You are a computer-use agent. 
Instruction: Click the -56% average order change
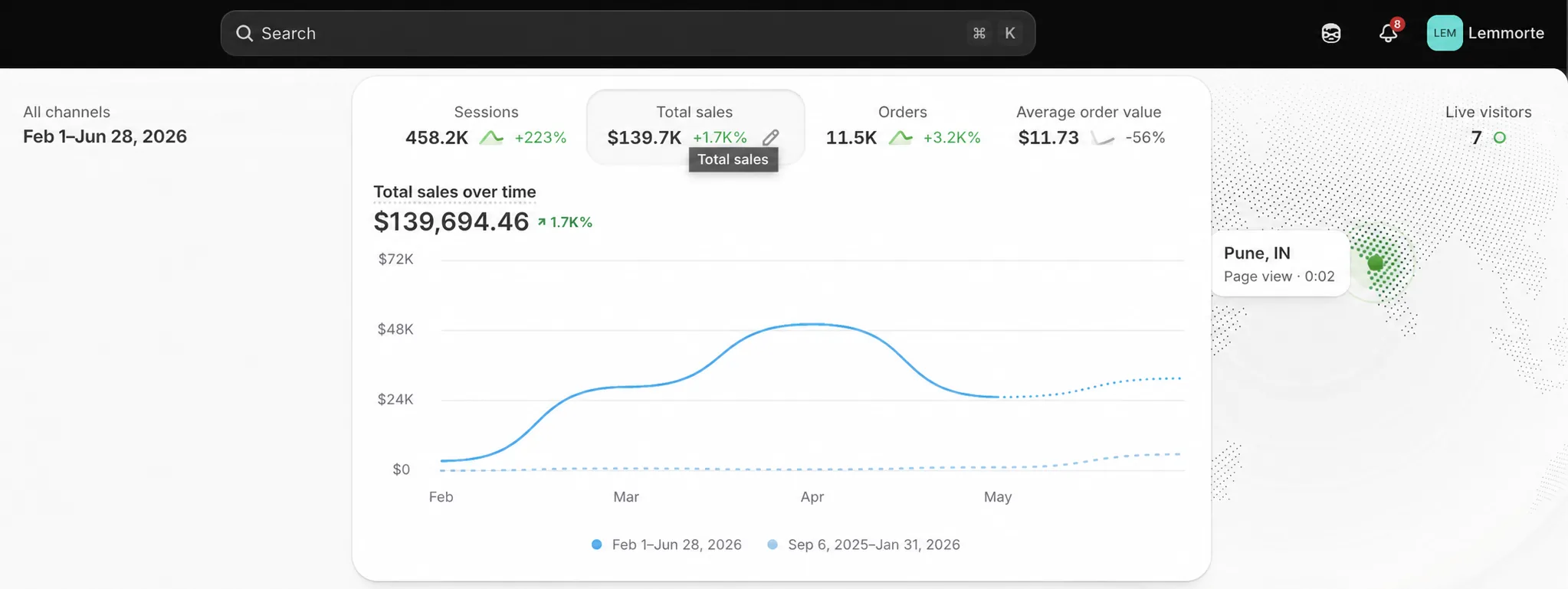click(1145, 138)
